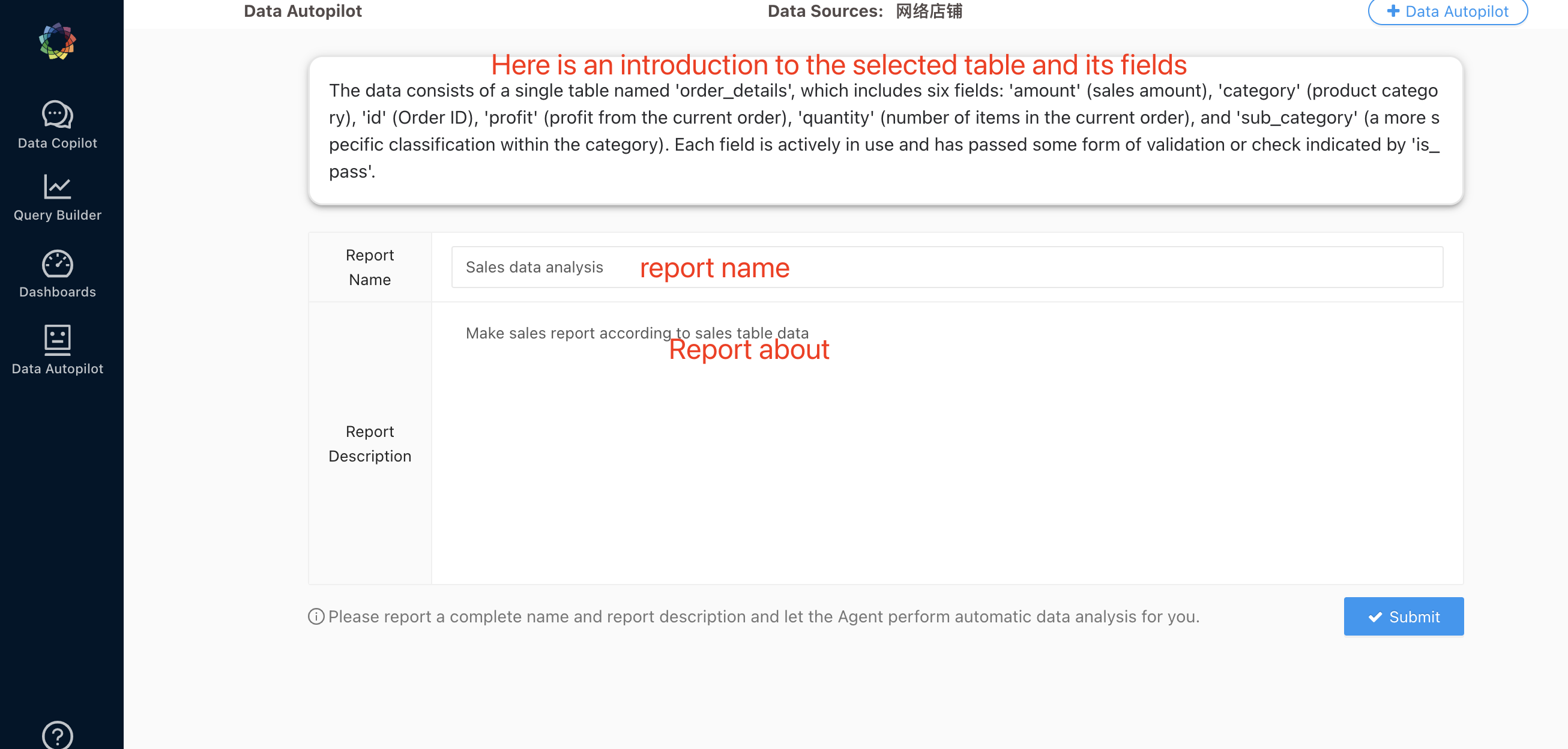Focus the Report Description text area
The image size is (1568, 749).
coord(947,443)
